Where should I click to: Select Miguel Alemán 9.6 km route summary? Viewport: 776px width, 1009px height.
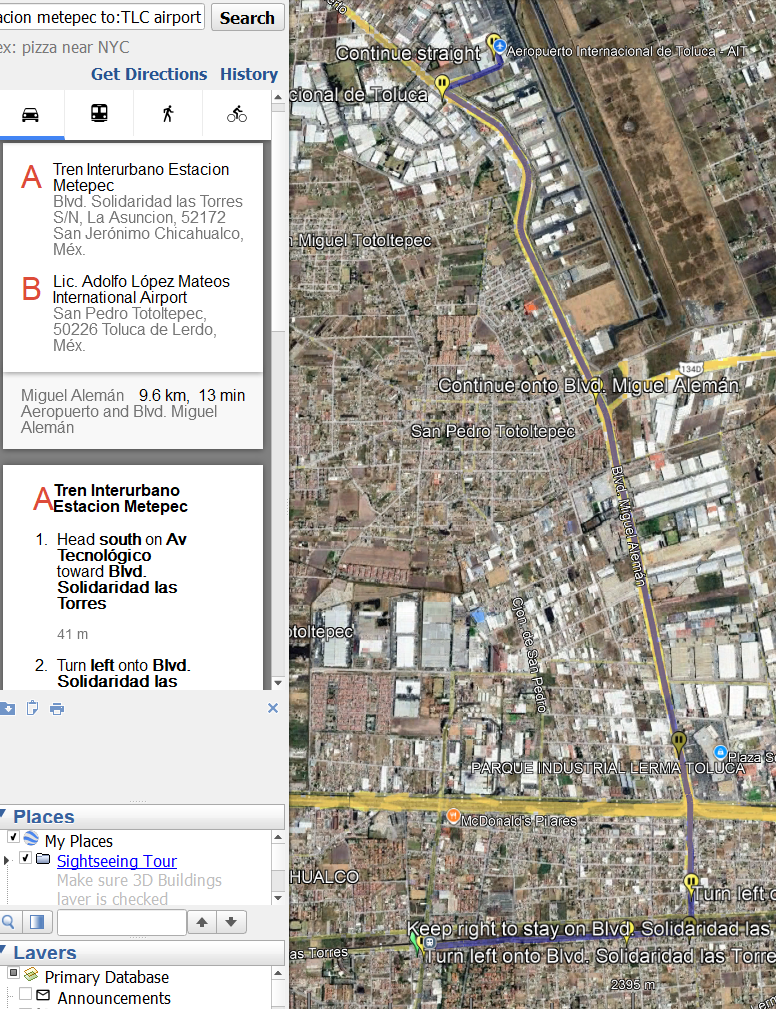coord(133,411)
